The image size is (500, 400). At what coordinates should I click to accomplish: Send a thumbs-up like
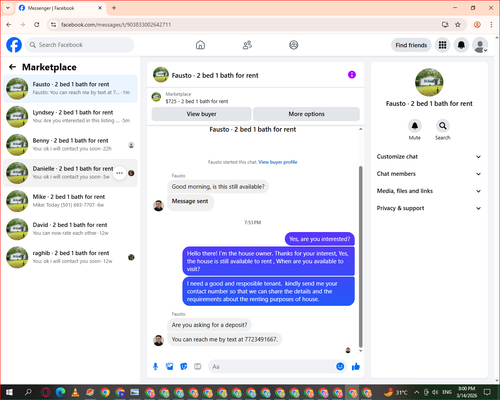click(356, 367)
